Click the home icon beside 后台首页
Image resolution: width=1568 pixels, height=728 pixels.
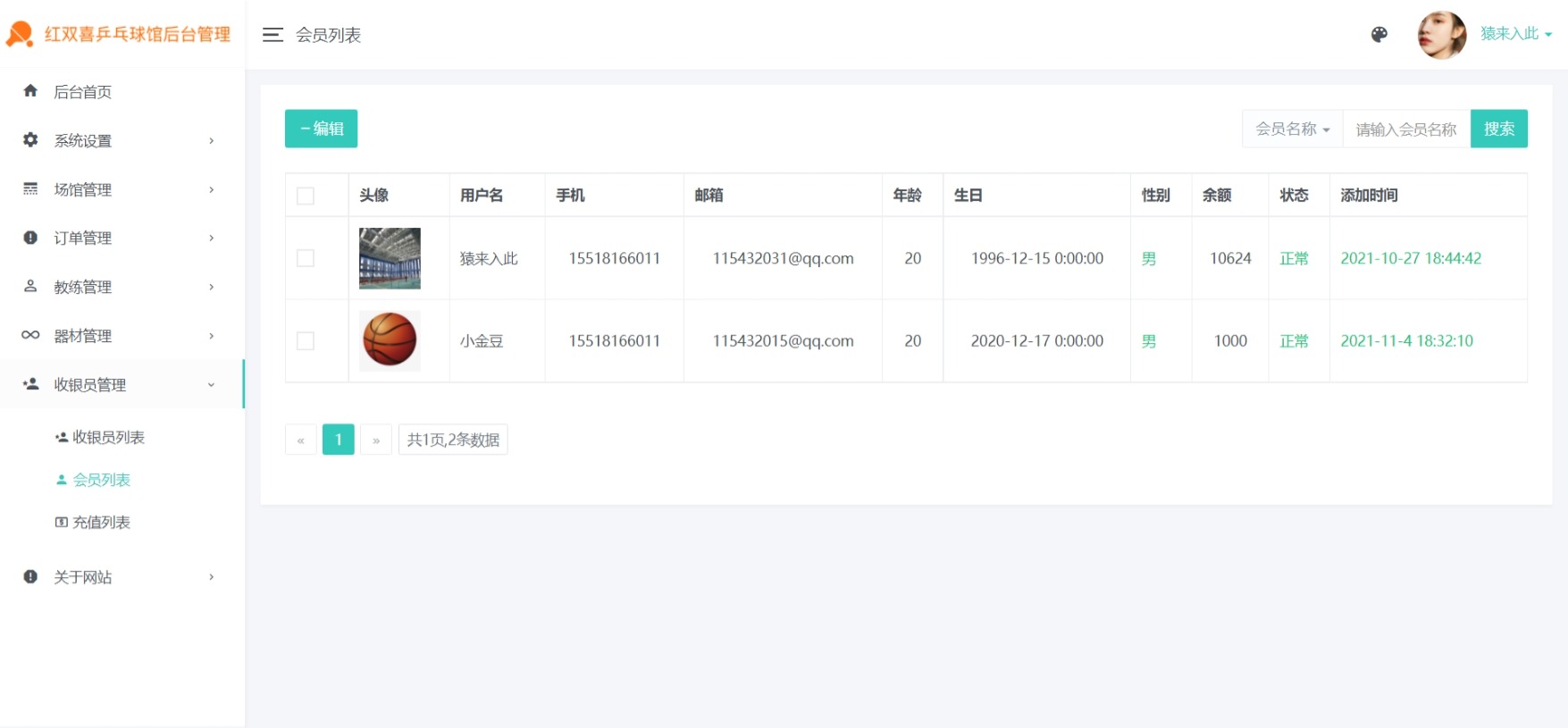coord(30,91)
